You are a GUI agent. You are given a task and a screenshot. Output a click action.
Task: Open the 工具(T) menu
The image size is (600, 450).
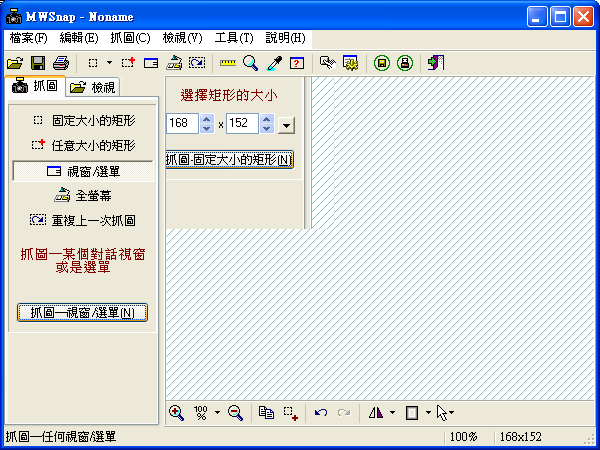(x=234, y=38)
